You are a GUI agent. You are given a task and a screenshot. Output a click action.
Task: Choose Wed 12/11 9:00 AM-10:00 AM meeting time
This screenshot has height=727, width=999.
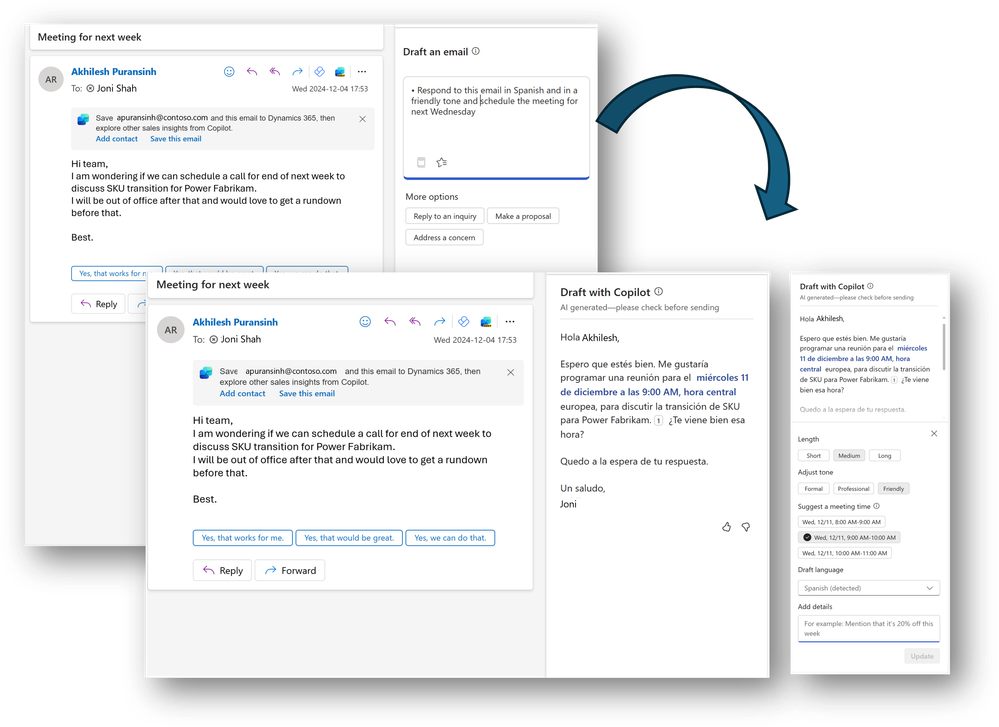coord(849,537)
